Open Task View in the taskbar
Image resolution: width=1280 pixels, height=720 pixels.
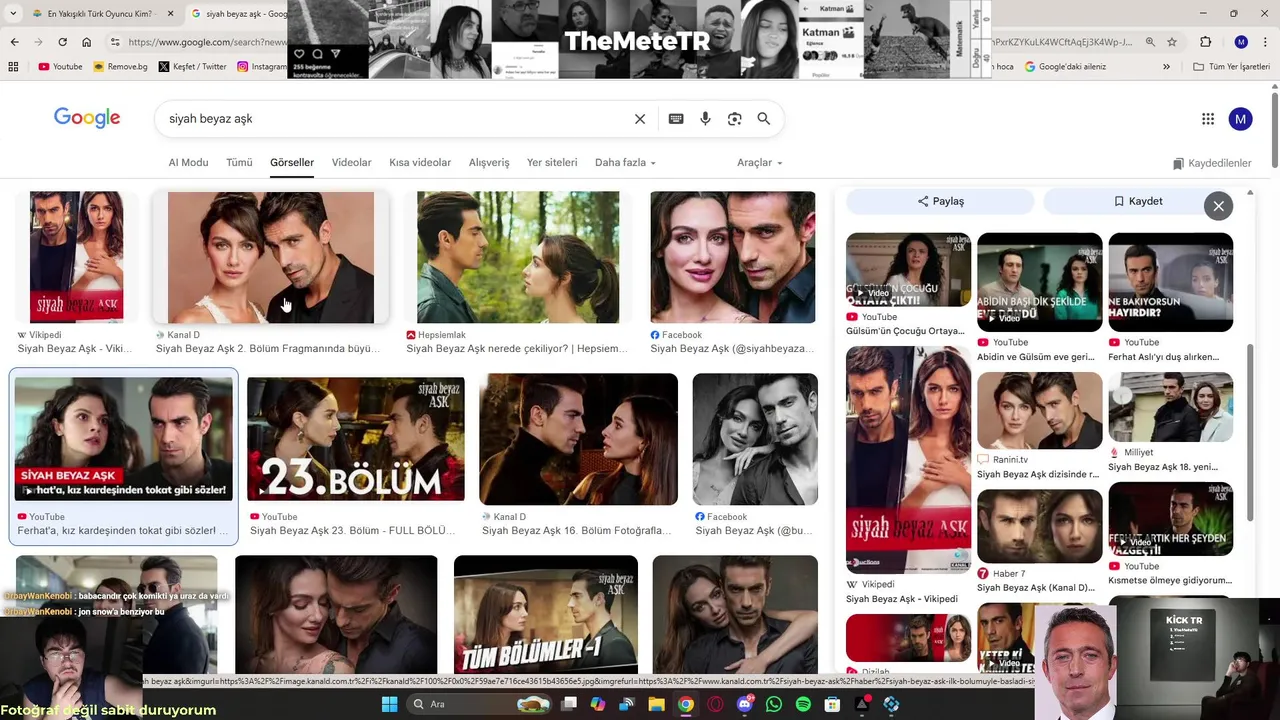(569, 704)
